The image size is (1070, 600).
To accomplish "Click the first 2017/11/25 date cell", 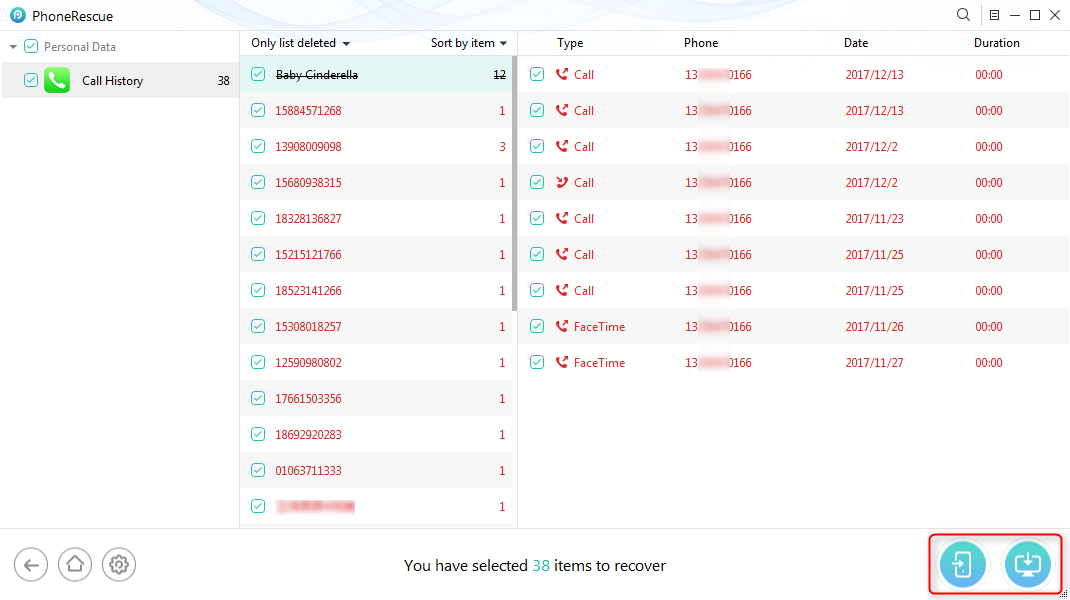I will click(x=874, y=254).
